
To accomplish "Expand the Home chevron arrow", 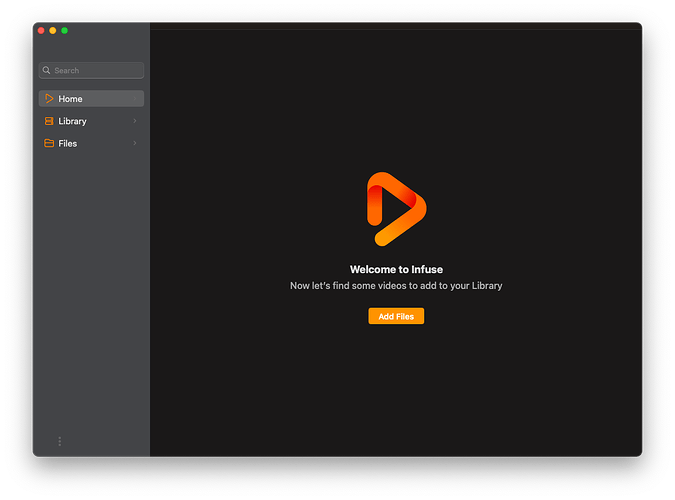I will click(x=135, y=99).
